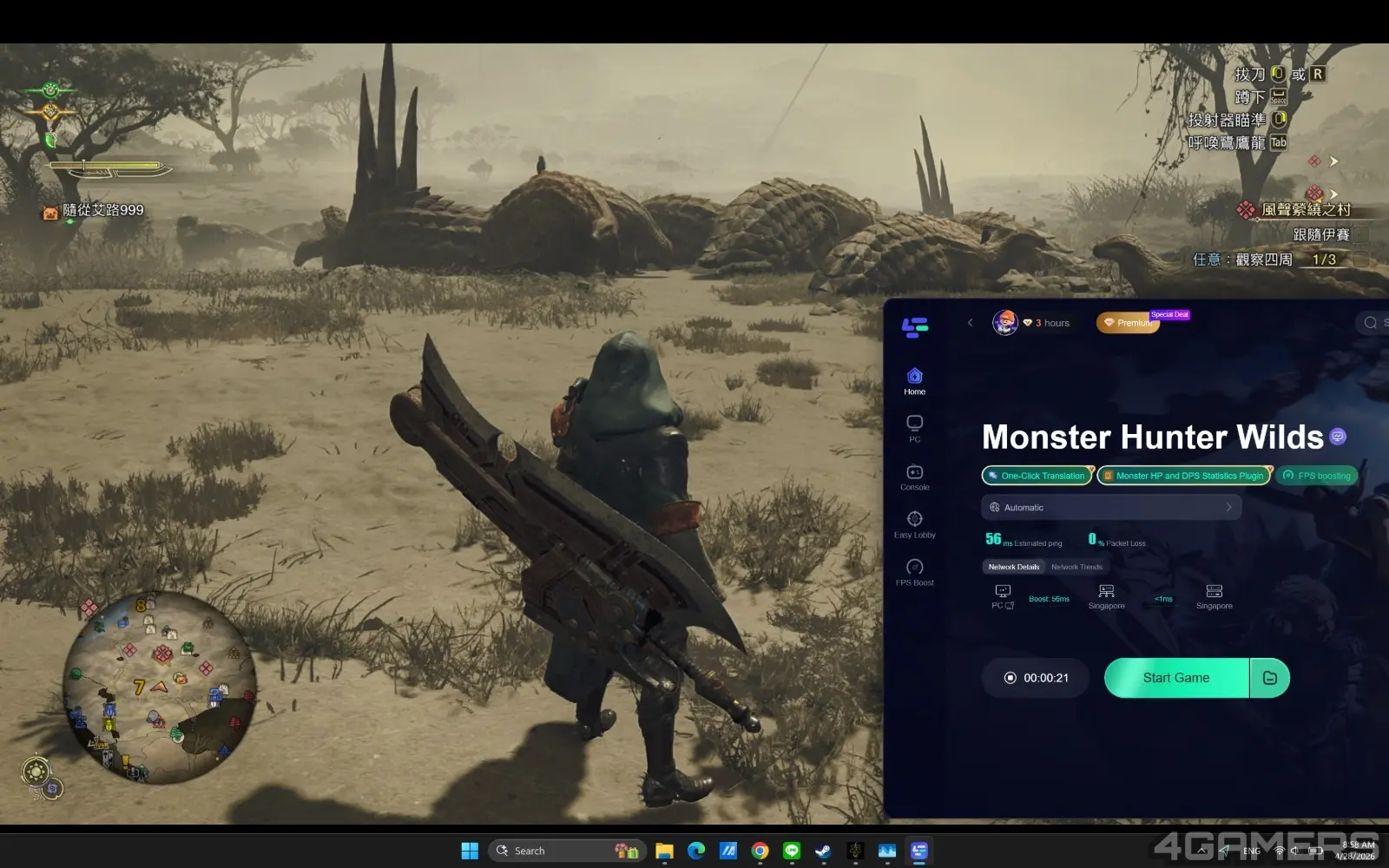Click the in-game quest tracker 觀察四周 1/3
The height and width of the screenshot is (868, 1389).
[x=1265, y=260]
